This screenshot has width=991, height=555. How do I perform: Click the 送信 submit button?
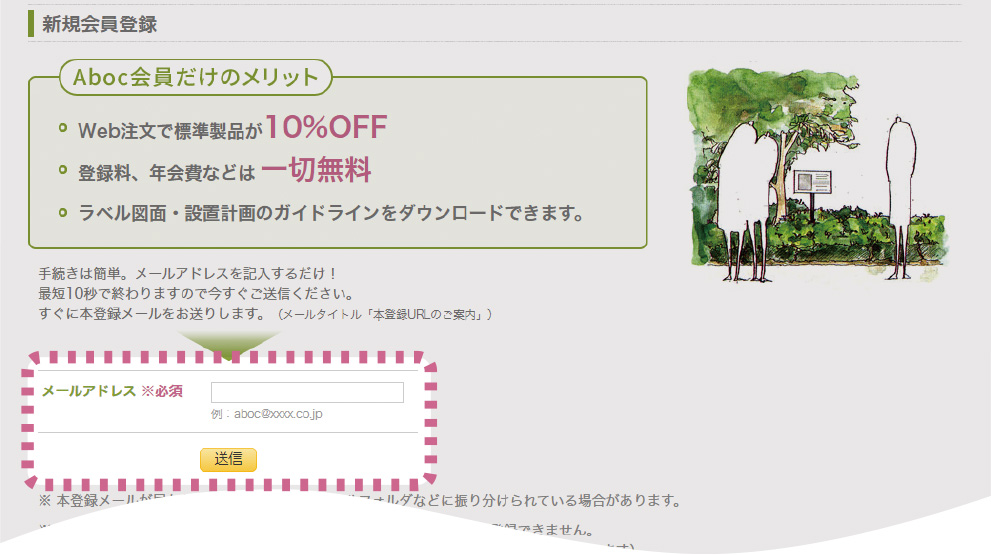click(228, 459)
